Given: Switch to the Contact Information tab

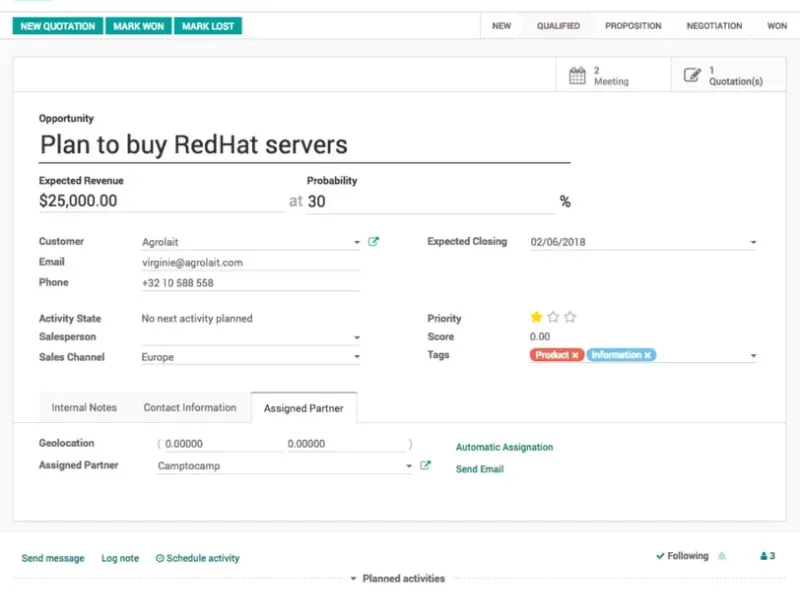Looking at the screenshot, I should (x=190, y=408).
